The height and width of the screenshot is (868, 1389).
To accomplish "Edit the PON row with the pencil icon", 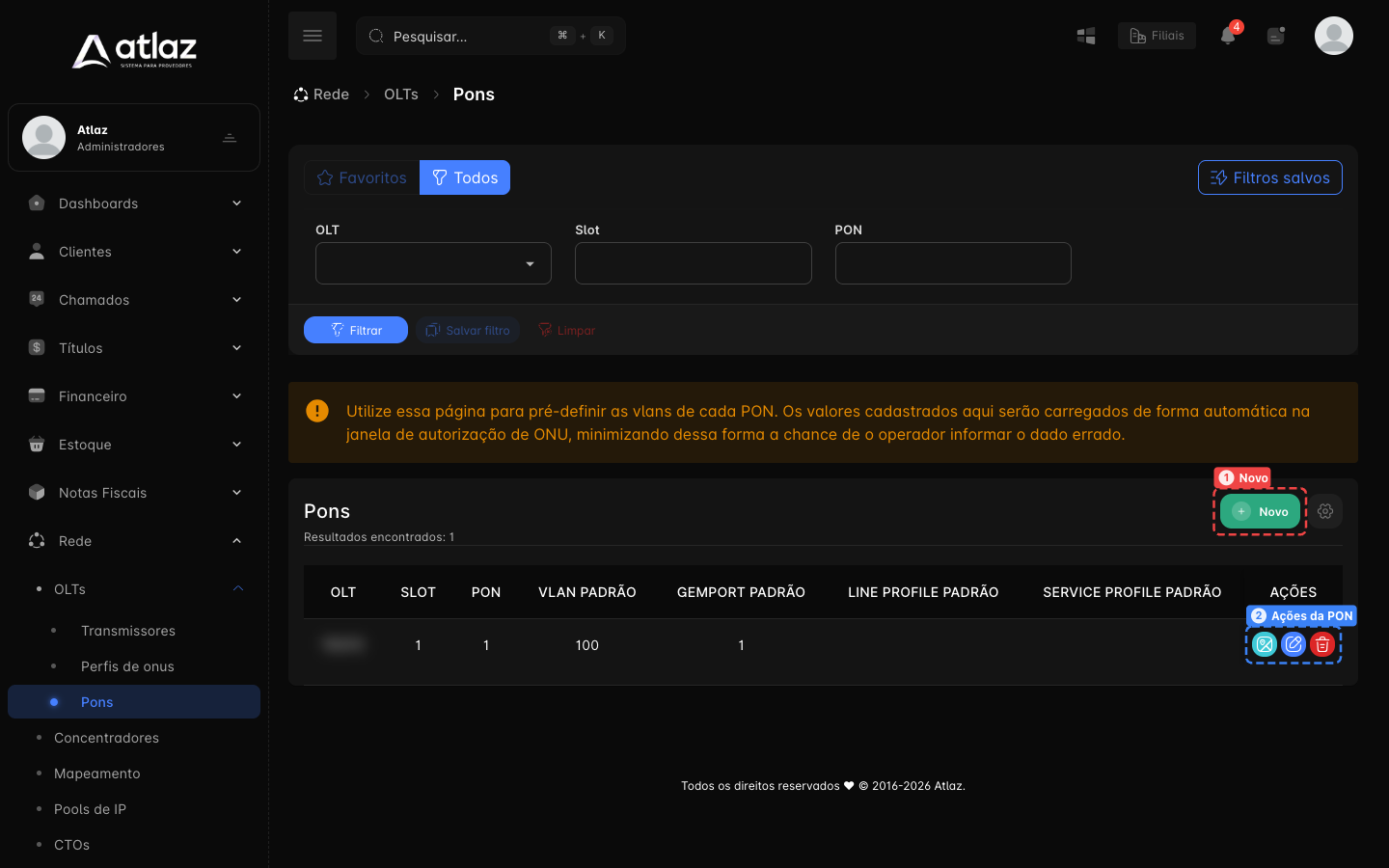I will tap(1294, 644).
